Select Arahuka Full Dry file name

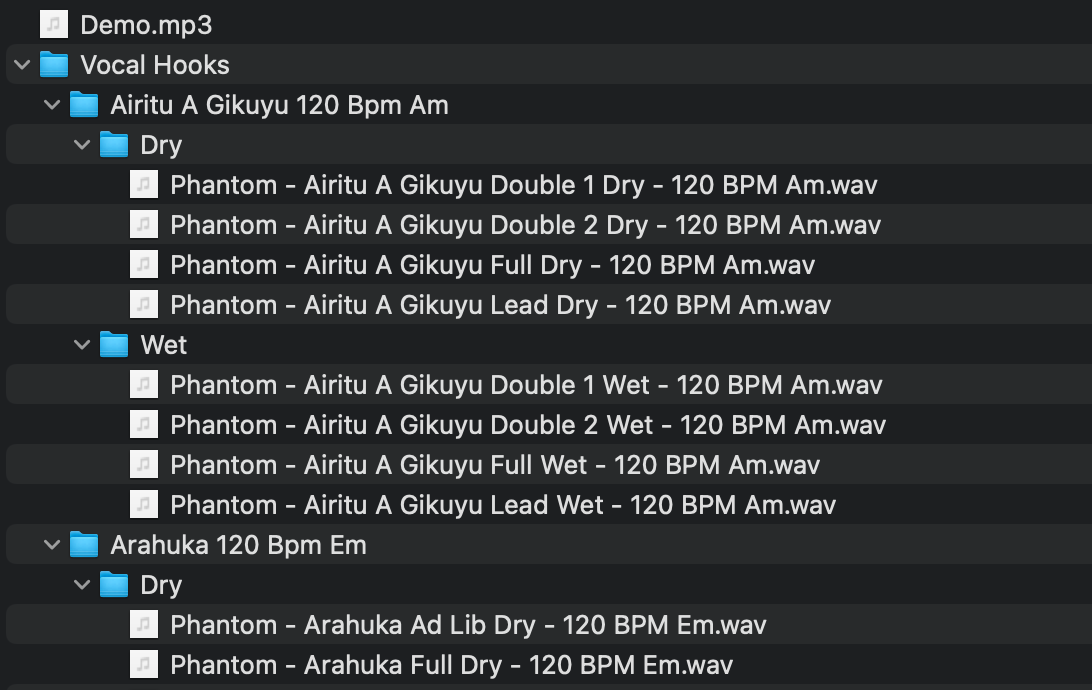pos(451,665)
